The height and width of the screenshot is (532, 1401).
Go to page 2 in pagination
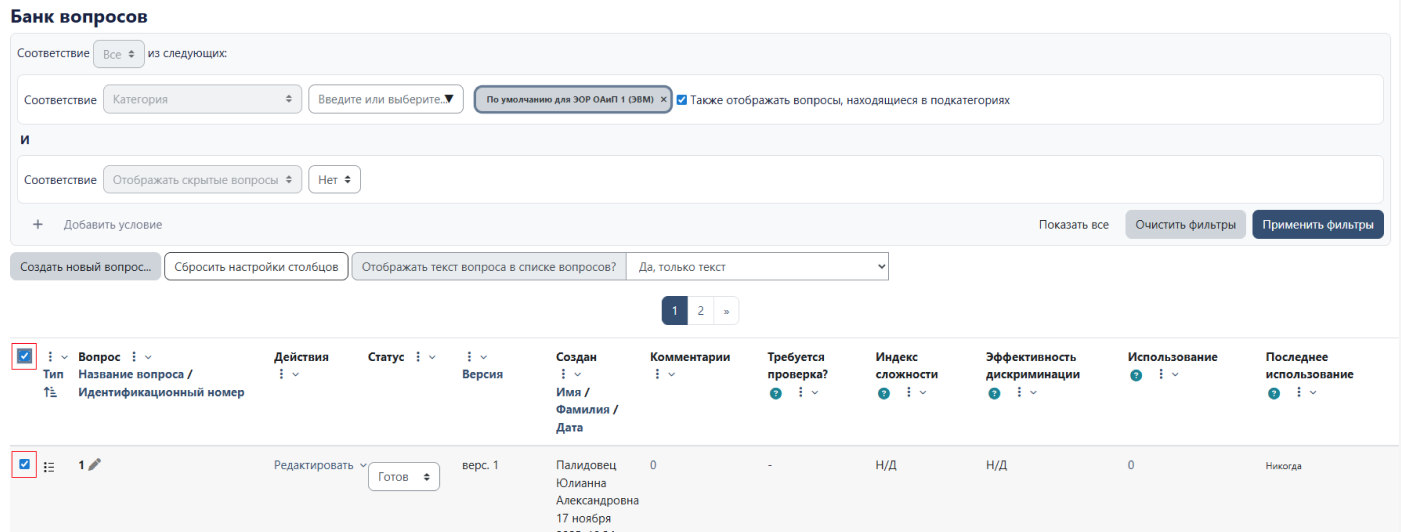tap(700, 311)
